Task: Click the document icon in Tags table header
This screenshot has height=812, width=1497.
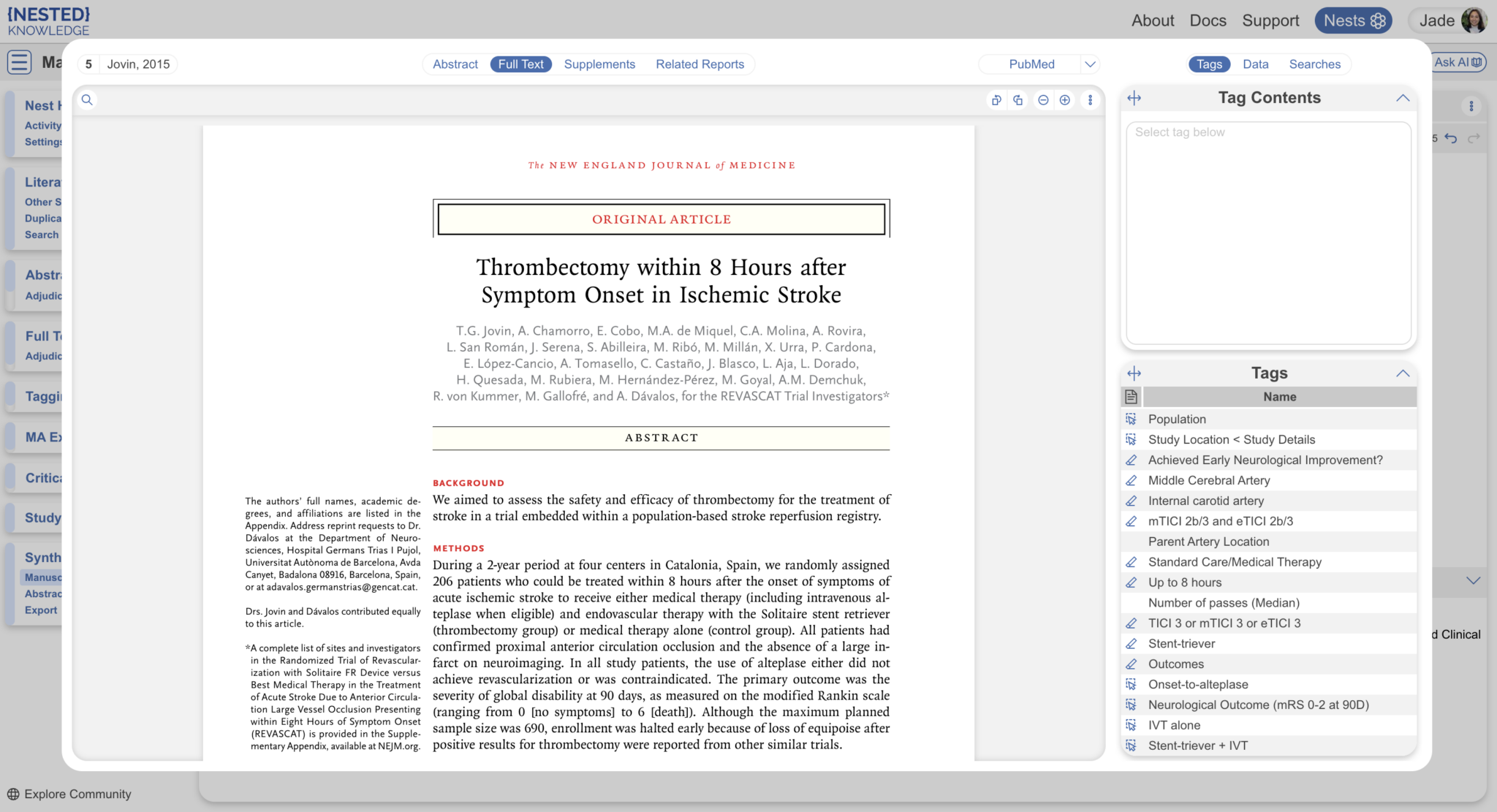Action: 1131,397
